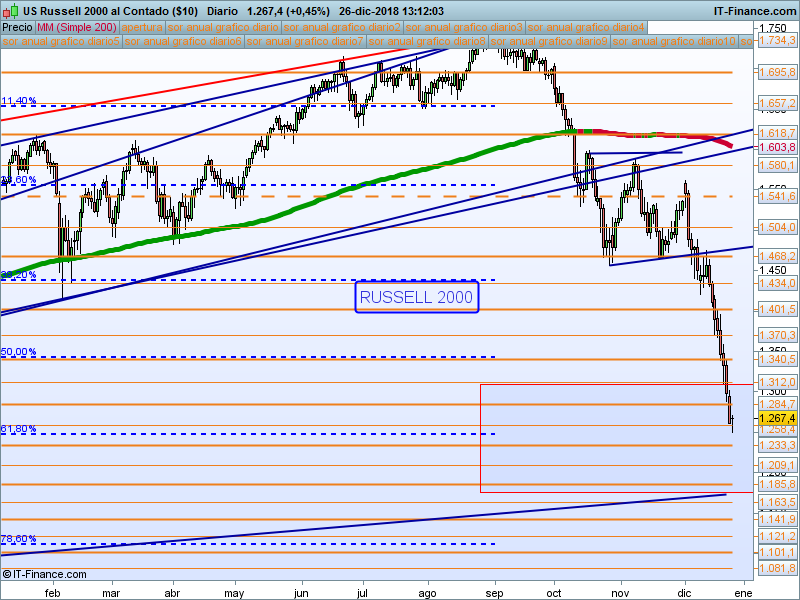Click the price level label 1.370,3

pyautogui.click(x=777, y=335)
